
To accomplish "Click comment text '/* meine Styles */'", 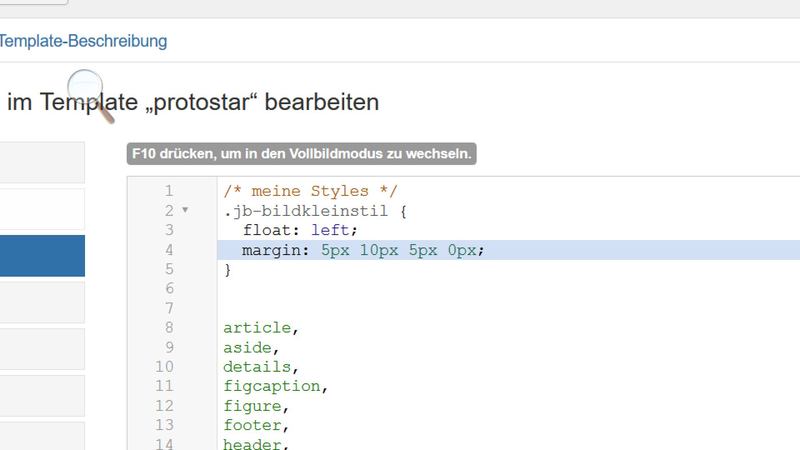I will [x=310, y=191].
